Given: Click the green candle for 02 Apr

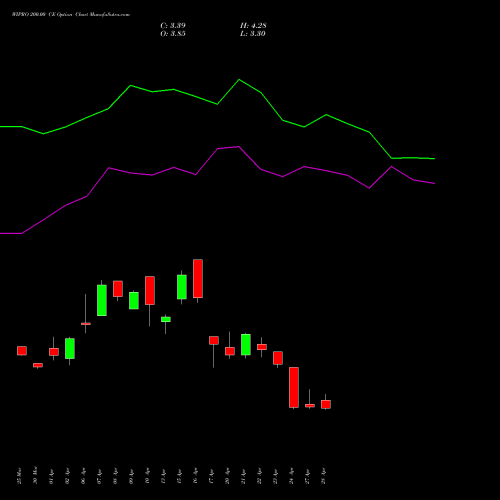Looking at the screenshot, I should 70,349.
